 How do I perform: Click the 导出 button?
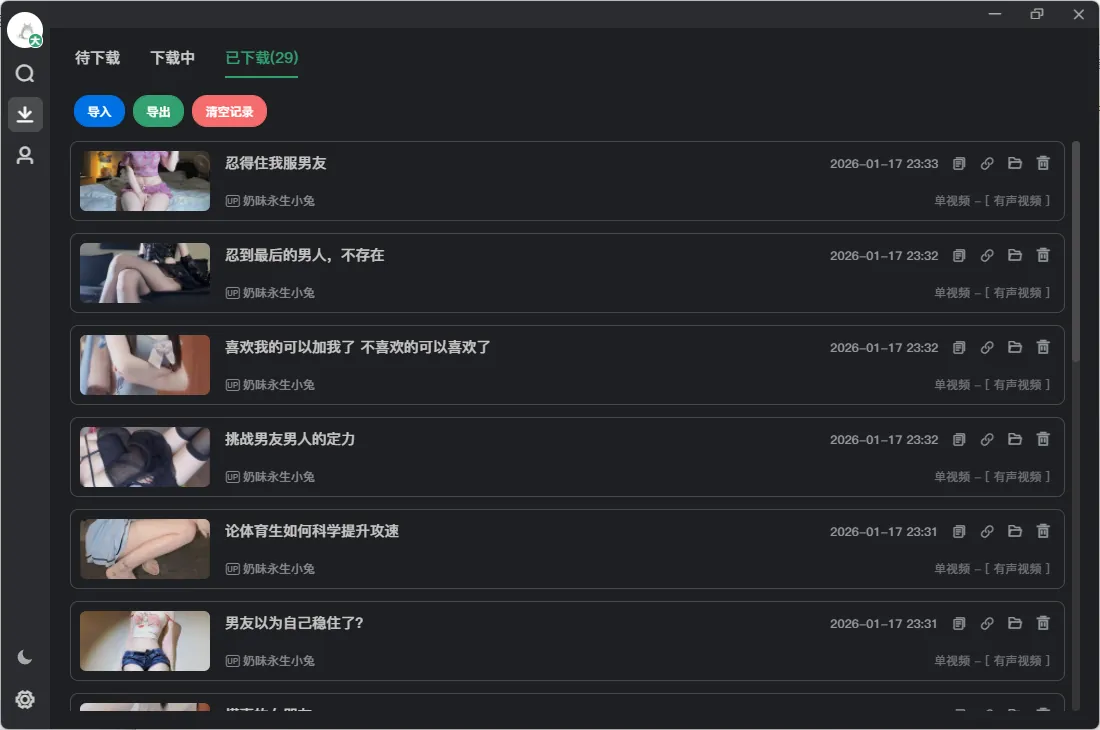[157, 111]
